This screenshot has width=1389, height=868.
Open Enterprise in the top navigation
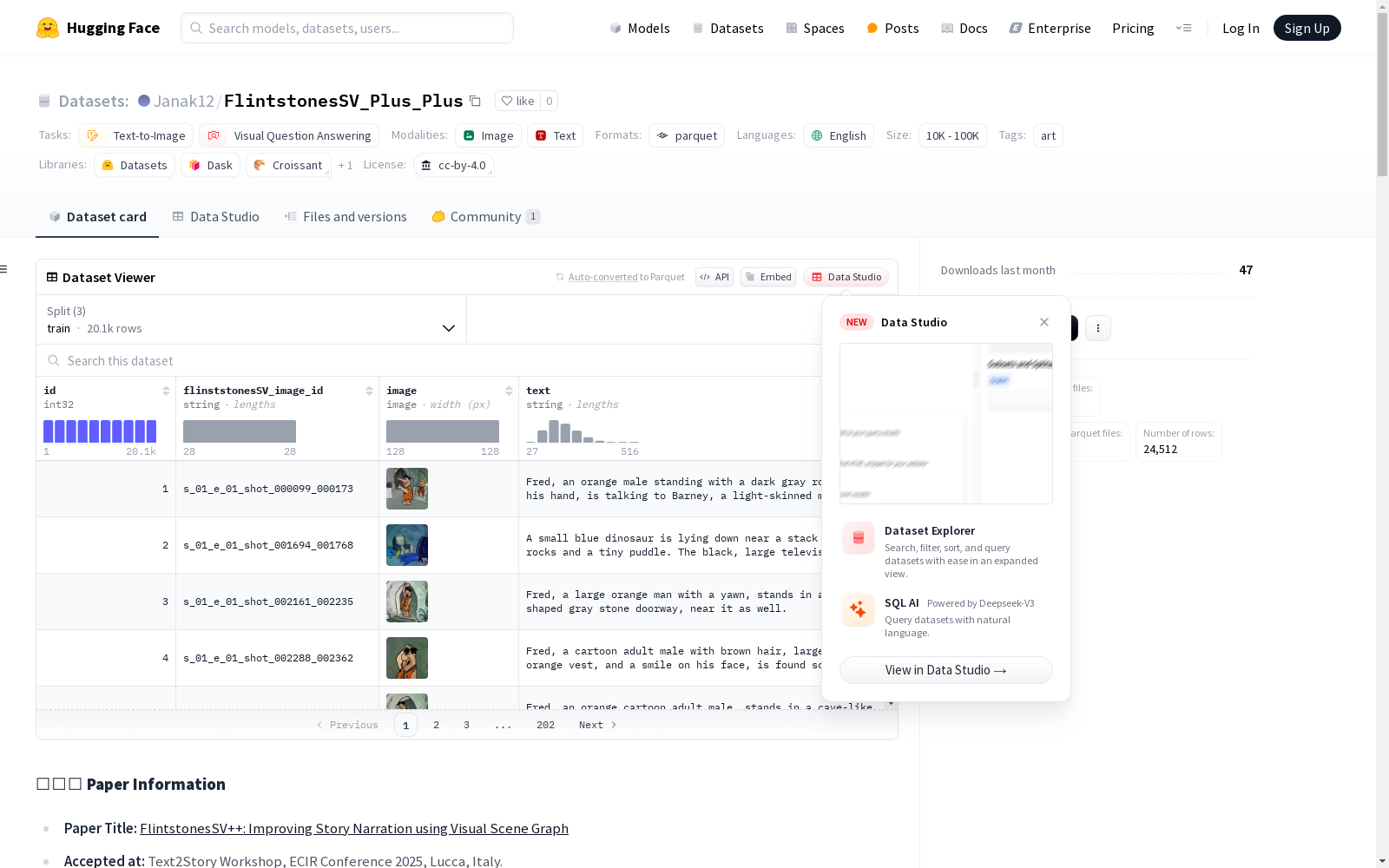[x=1050, y=28]
